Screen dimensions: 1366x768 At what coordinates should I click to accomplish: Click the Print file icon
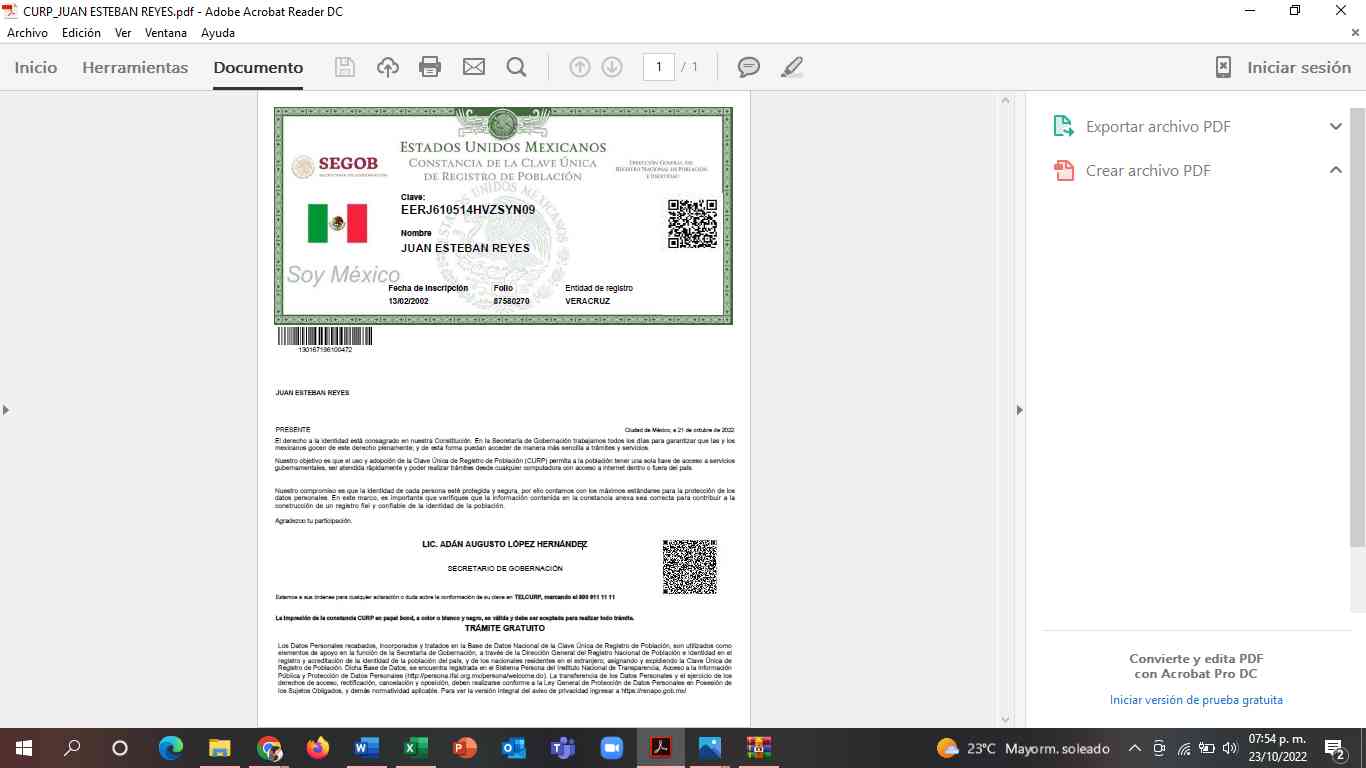click(430, 67)
